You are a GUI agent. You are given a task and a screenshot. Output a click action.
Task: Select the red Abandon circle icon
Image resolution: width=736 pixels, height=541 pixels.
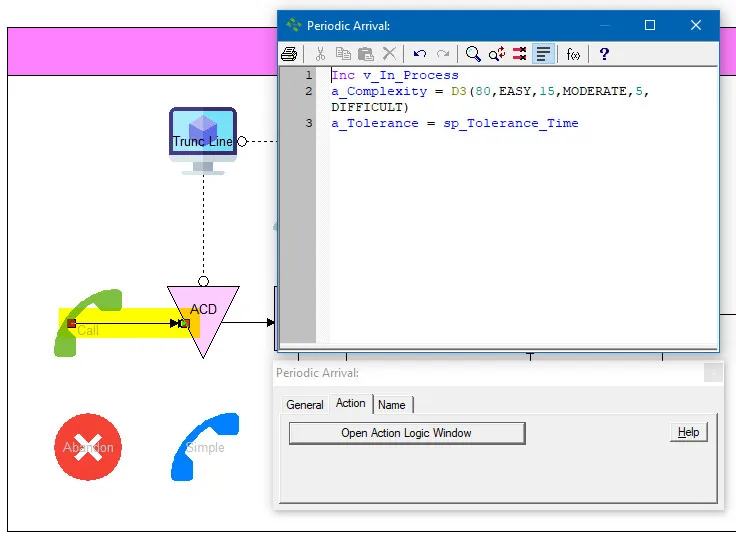88,447
